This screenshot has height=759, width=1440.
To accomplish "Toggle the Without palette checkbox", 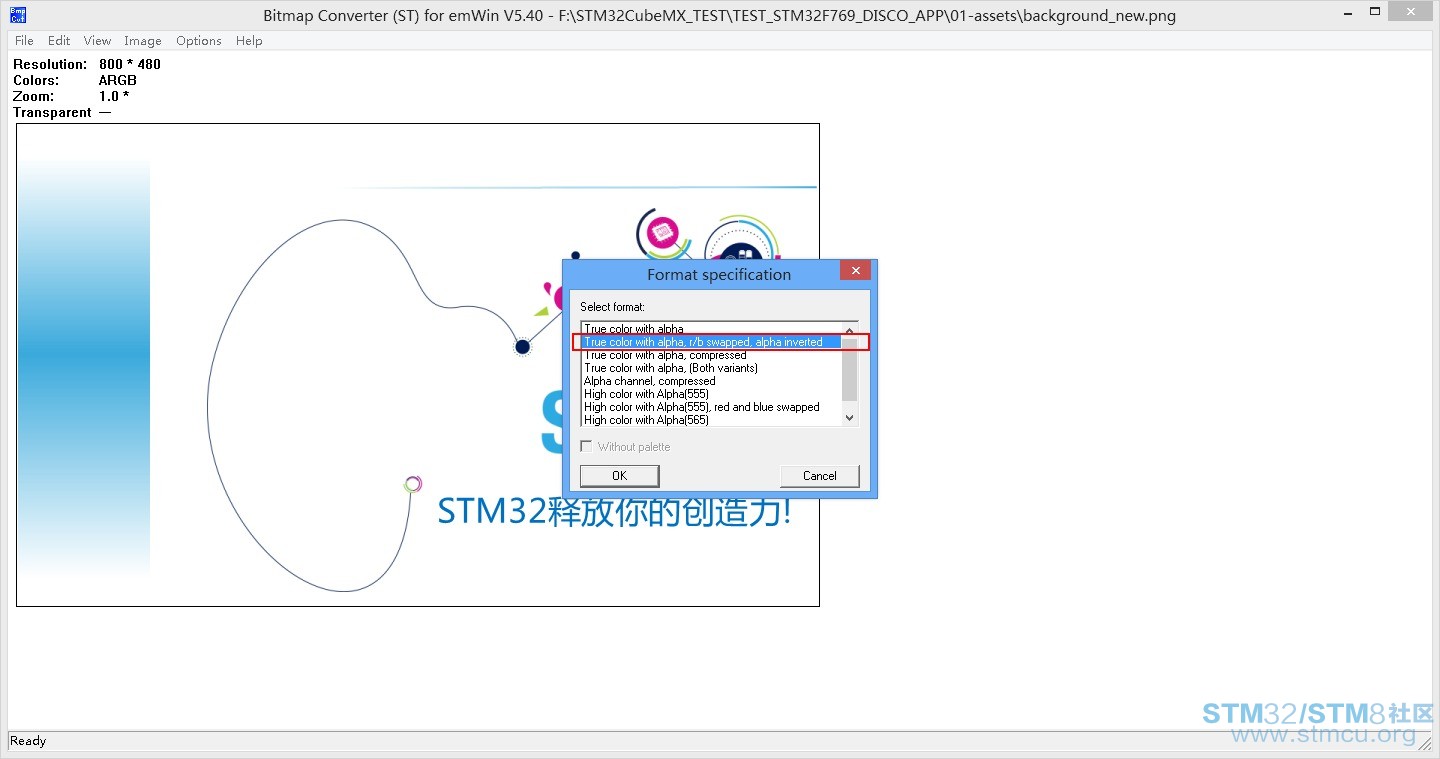I will (586, 447).
